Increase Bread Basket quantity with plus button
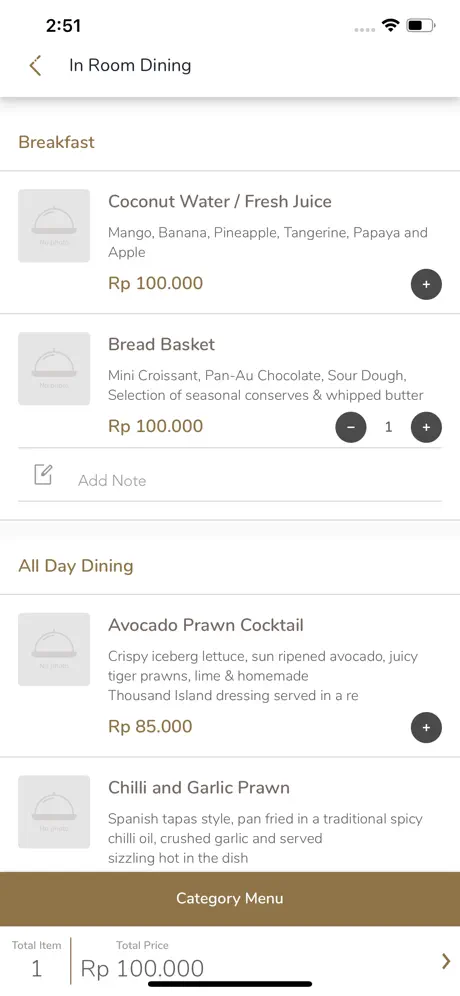460x996 pixels. 426,427
